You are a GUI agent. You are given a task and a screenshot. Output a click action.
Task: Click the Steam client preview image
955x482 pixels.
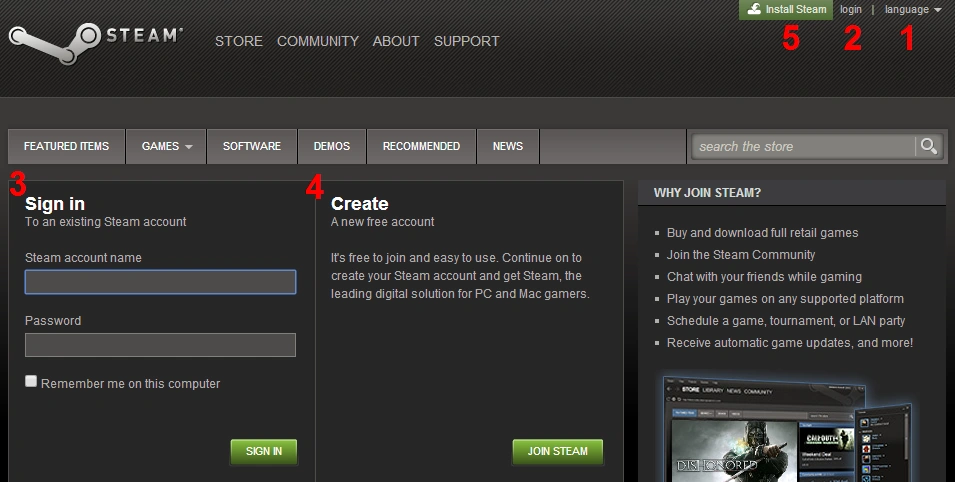787,429
